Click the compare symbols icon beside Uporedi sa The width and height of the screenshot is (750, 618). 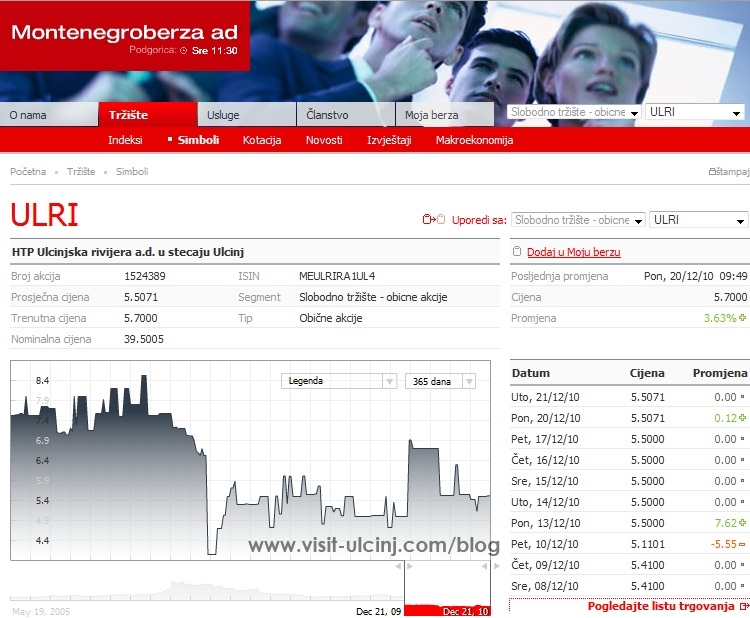[x=434, y=220]
